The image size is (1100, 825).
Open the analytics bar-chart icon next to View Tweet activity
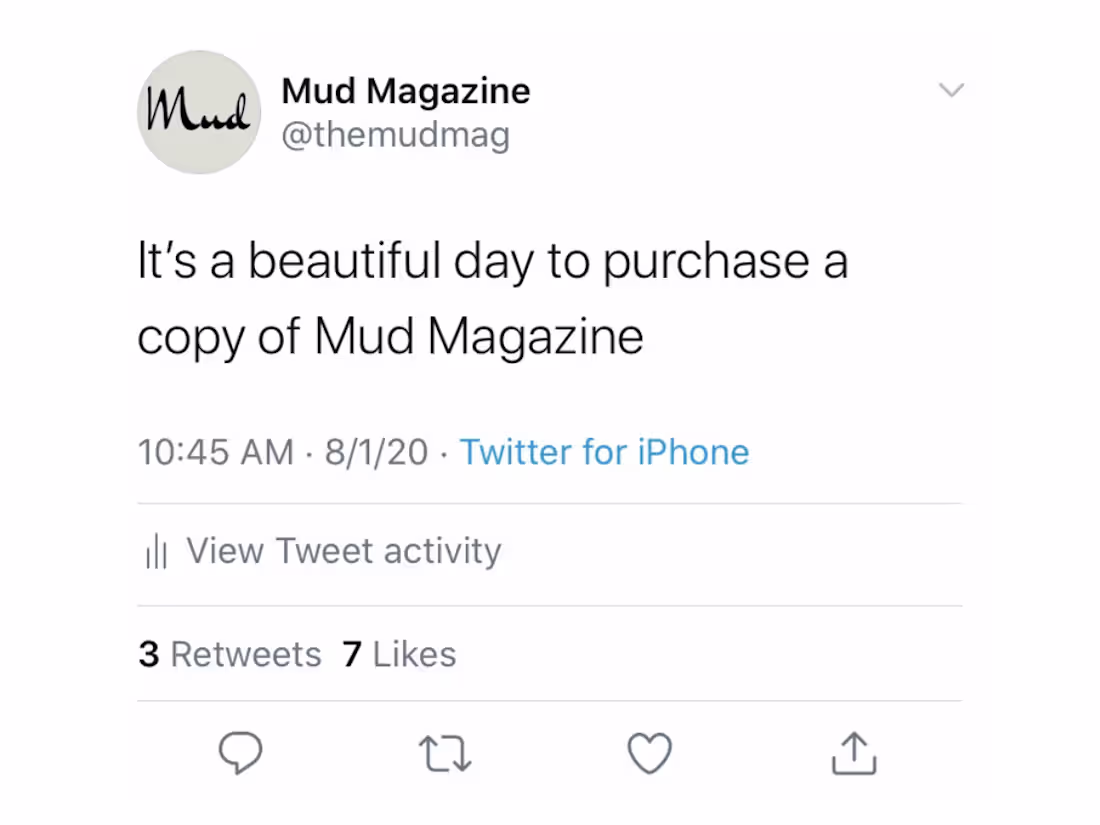click(156, 551)
